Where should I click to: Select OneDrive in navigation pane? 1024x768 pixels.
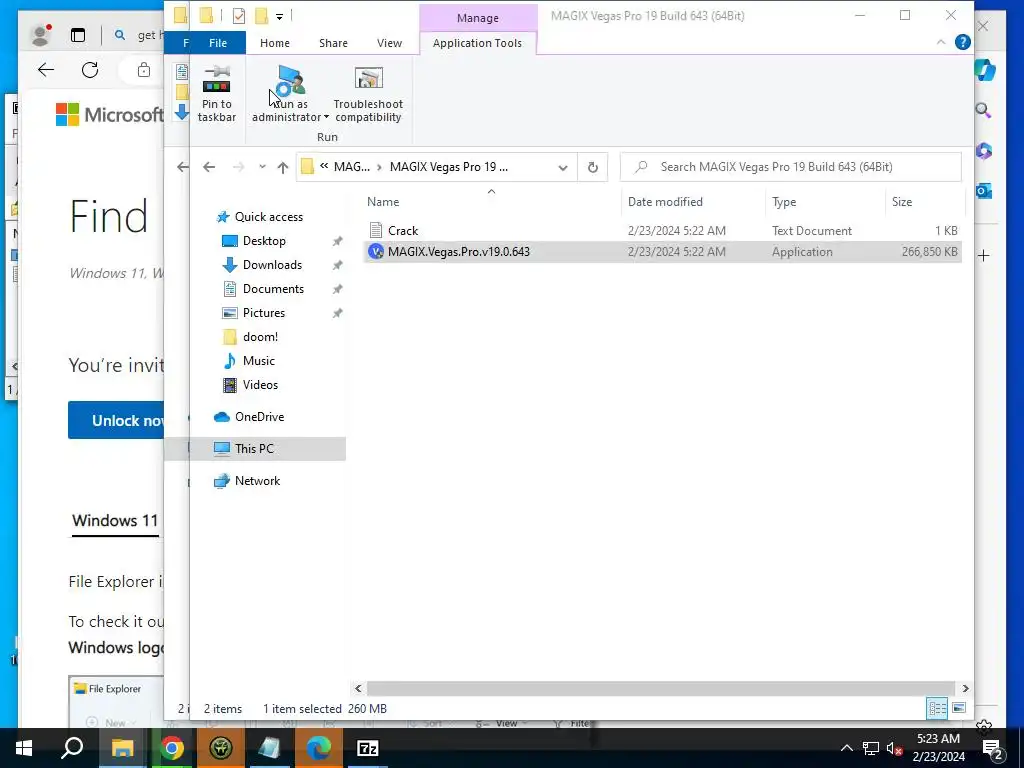pos(259,417)
